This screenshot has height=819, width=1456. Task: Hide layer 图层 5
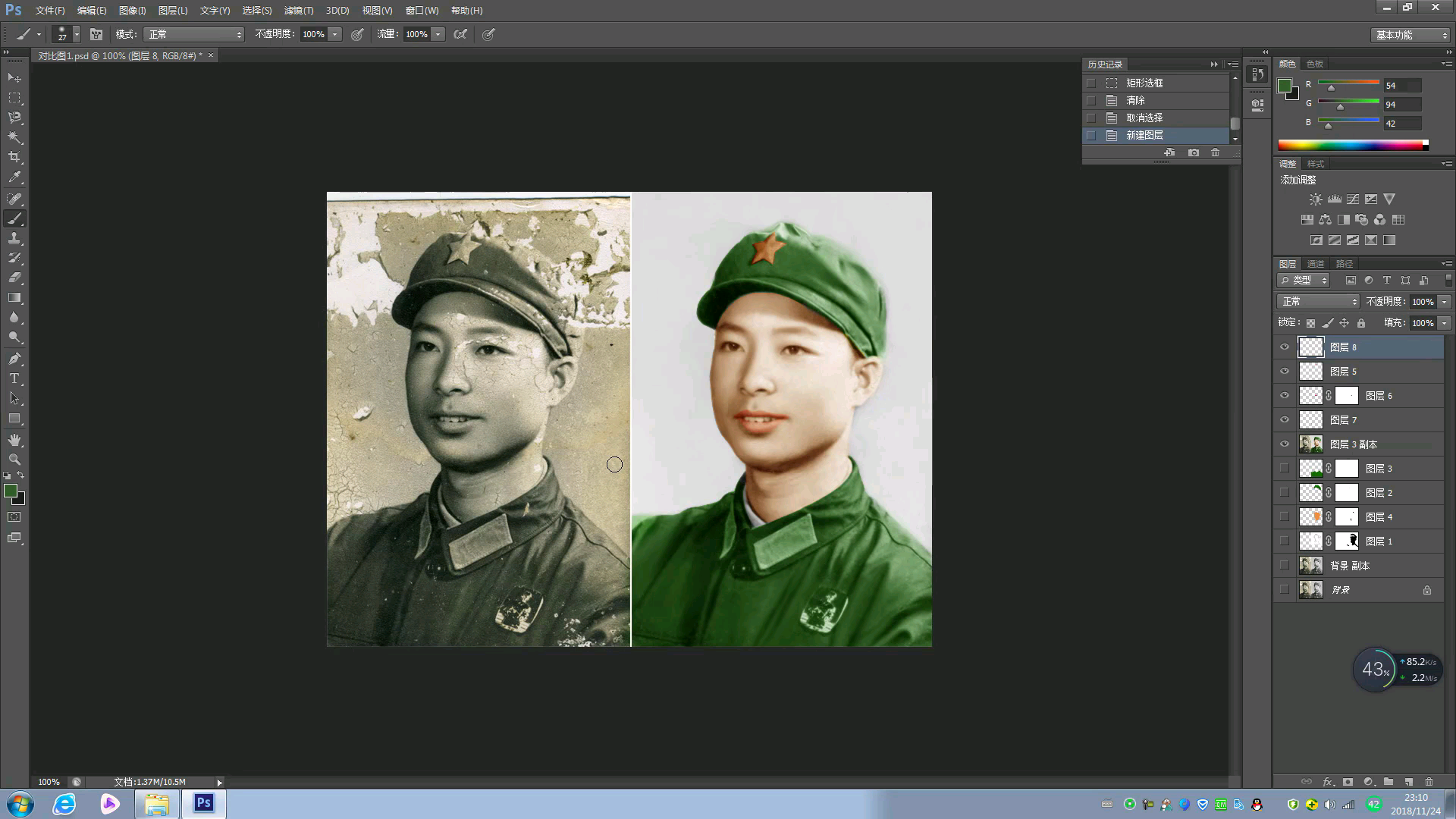click(x=1285, y=372)
